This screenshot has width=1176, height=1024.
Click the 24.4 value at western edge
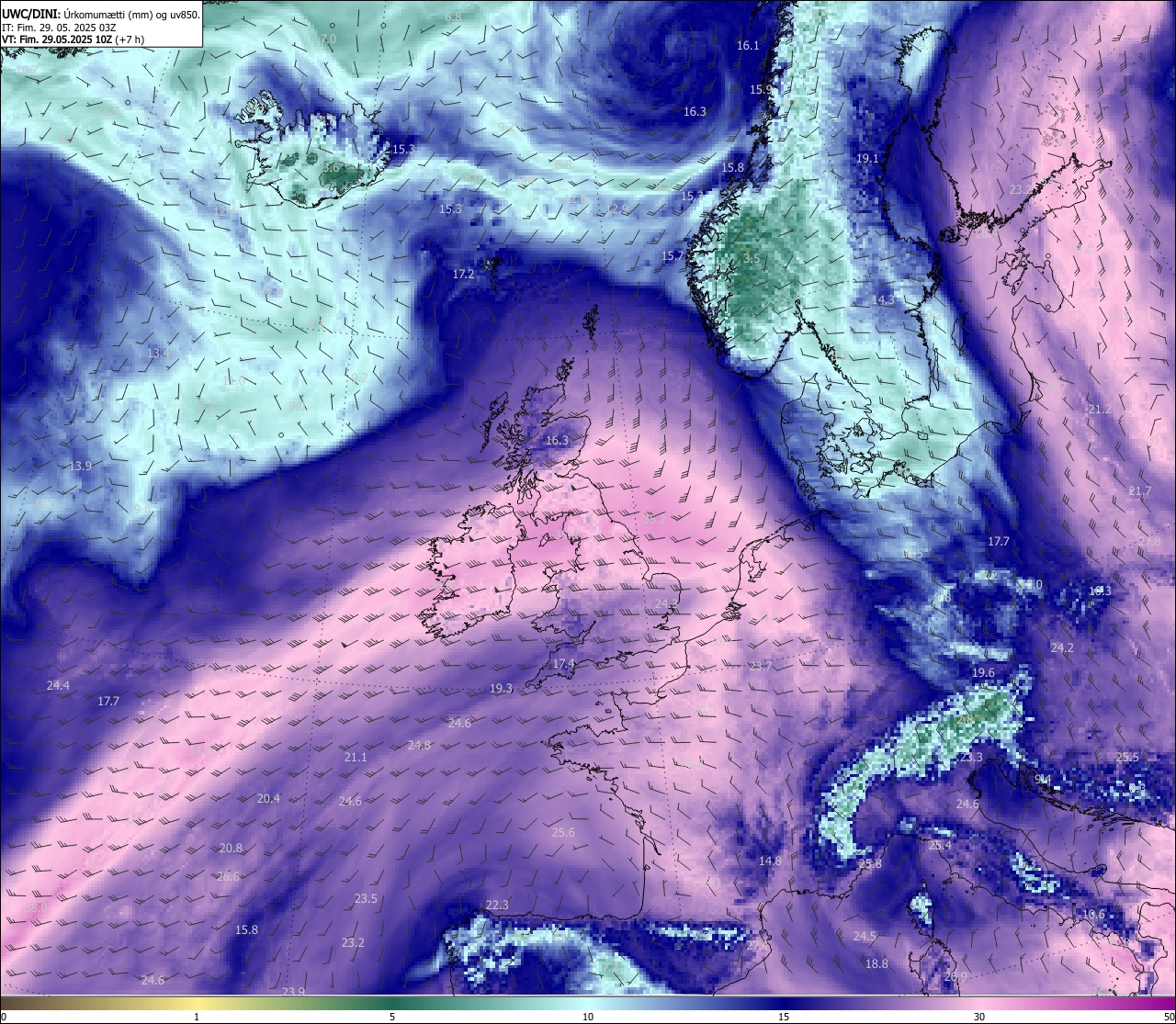[x=58, y=686]
